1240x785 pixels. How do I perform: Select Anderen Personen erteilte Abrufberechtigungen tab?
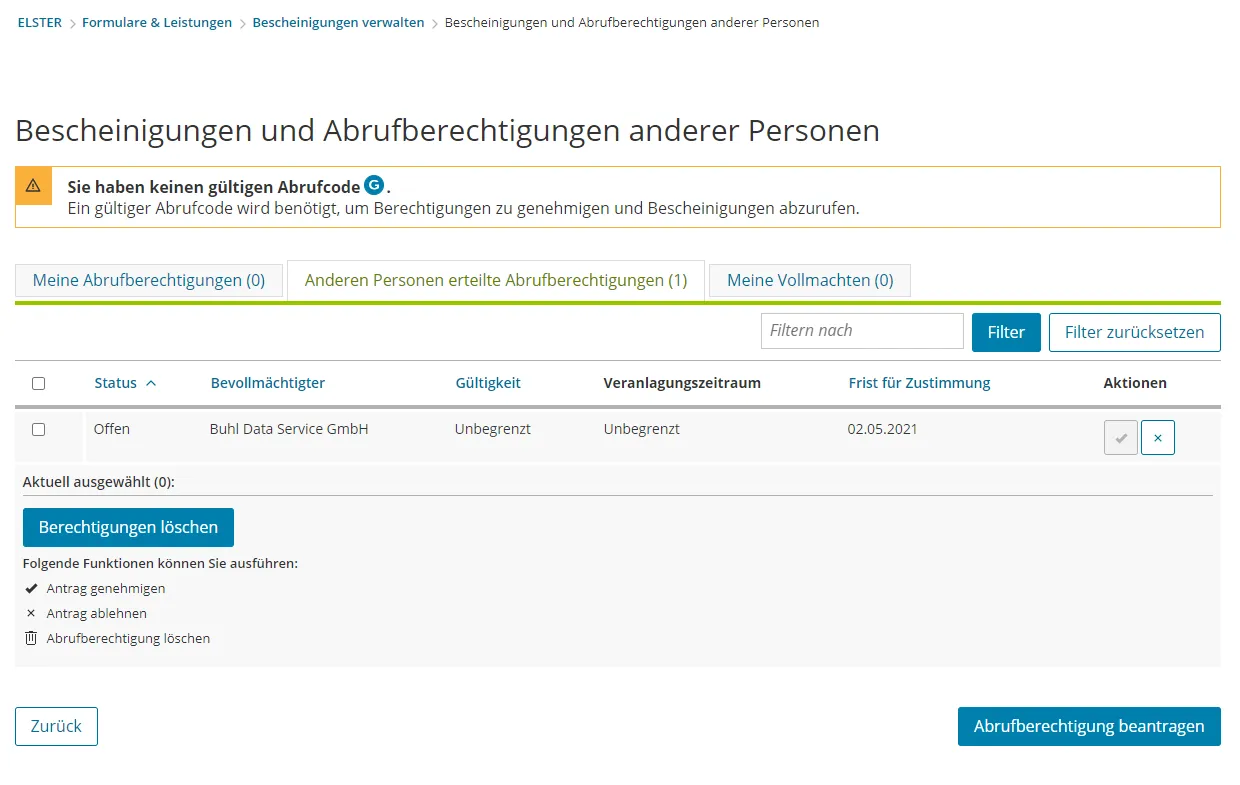click(496, 280)
